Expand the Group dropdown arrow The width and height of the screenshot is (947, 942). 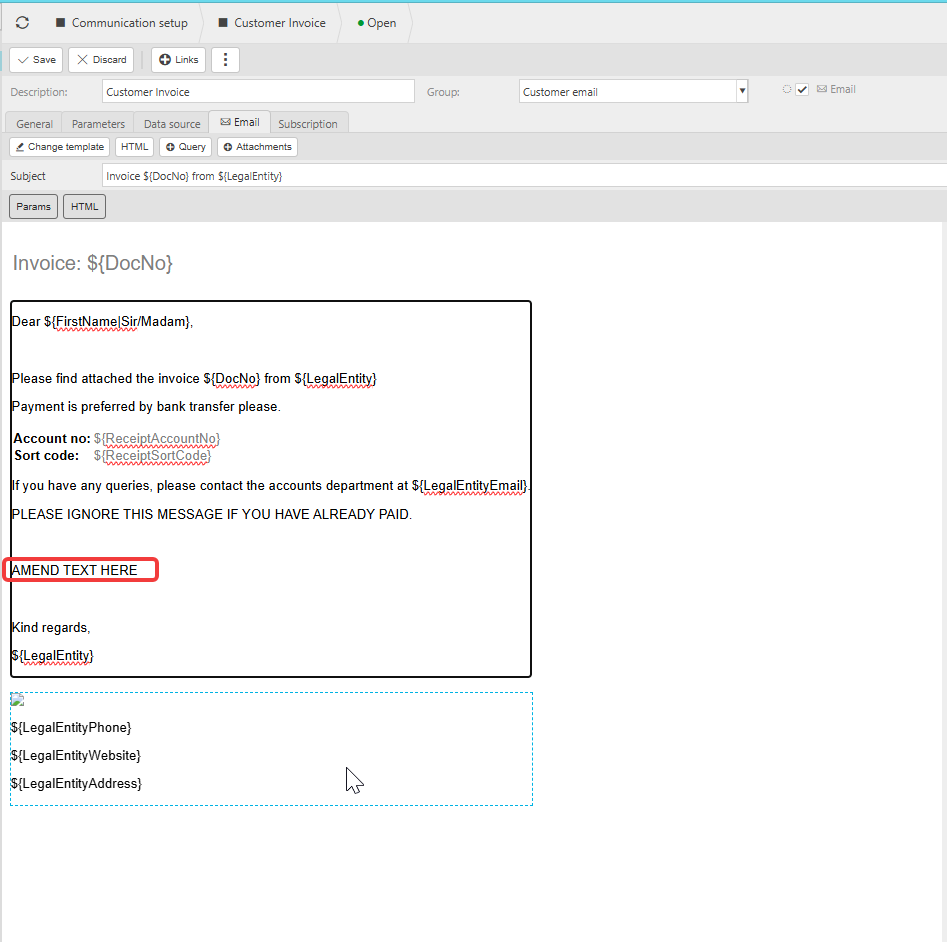coord(742,91)
